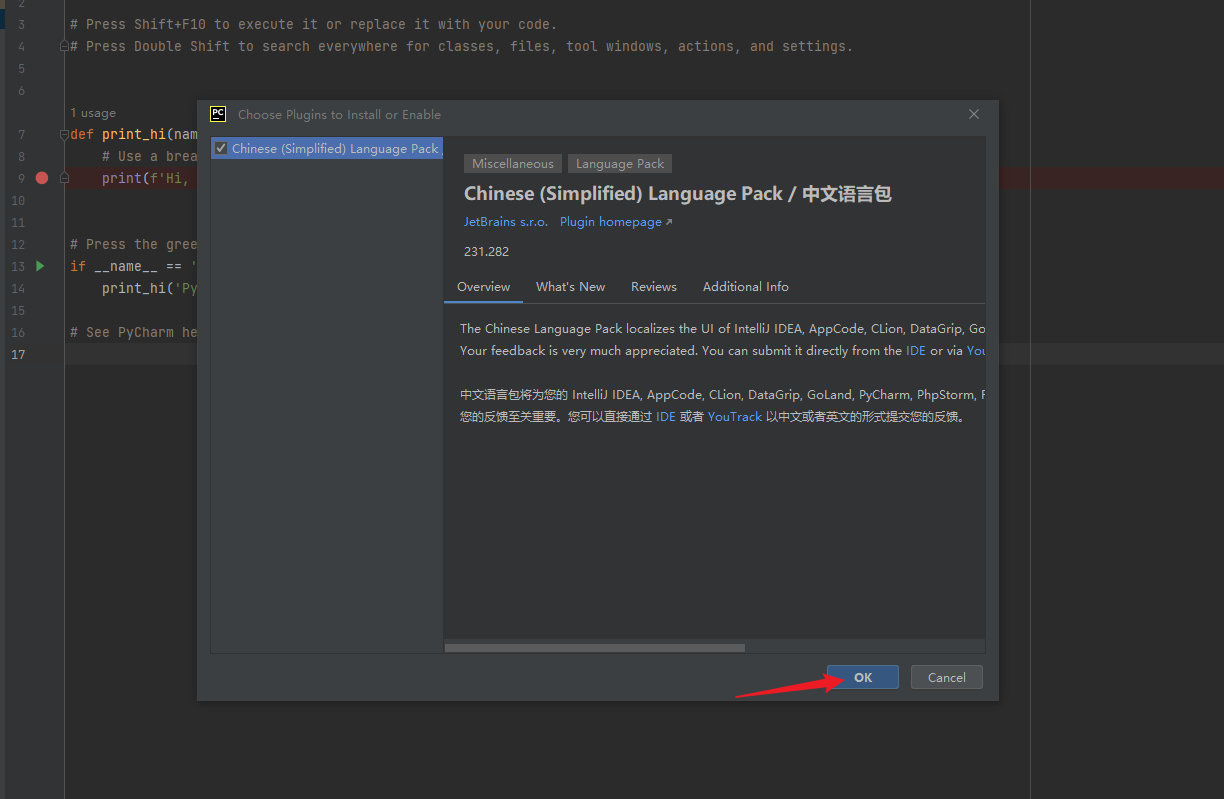Click the Miscellaneous tag
Image resolution: width=1224 pixels, height=799 pixels.
[513, 163]
